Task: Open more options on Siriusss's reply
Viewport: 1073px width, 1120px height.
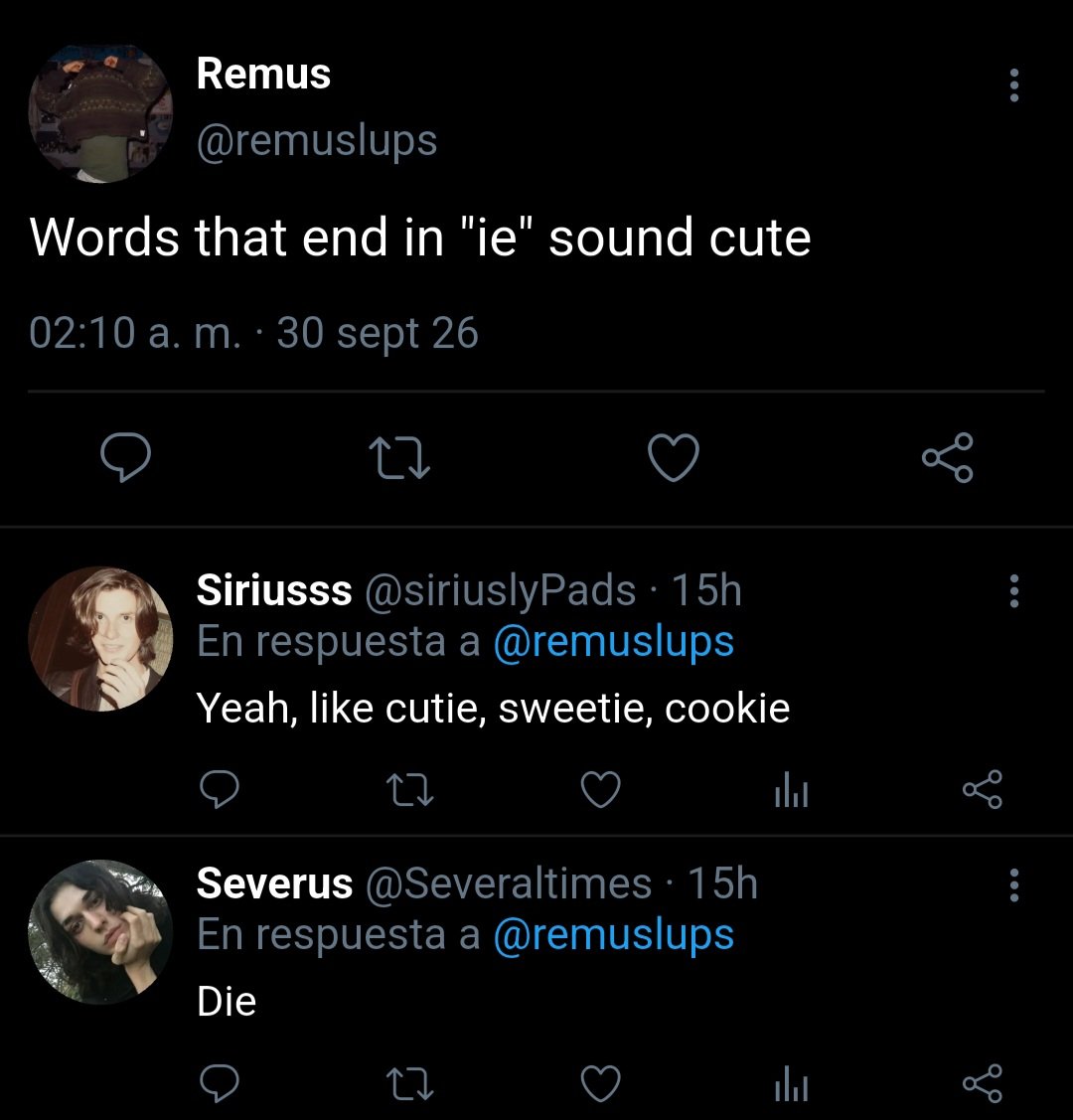Action: 1013,590
